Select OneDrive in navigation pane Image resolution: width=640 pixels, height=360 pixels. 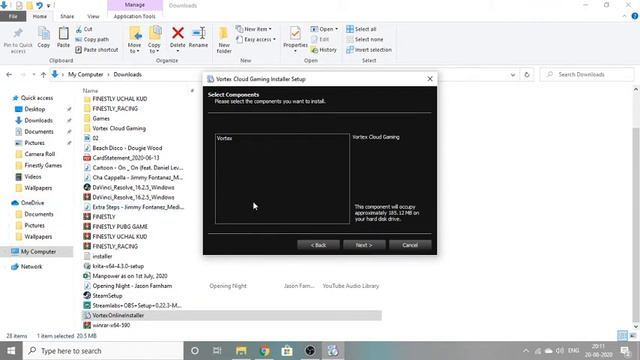pos(32,203)
